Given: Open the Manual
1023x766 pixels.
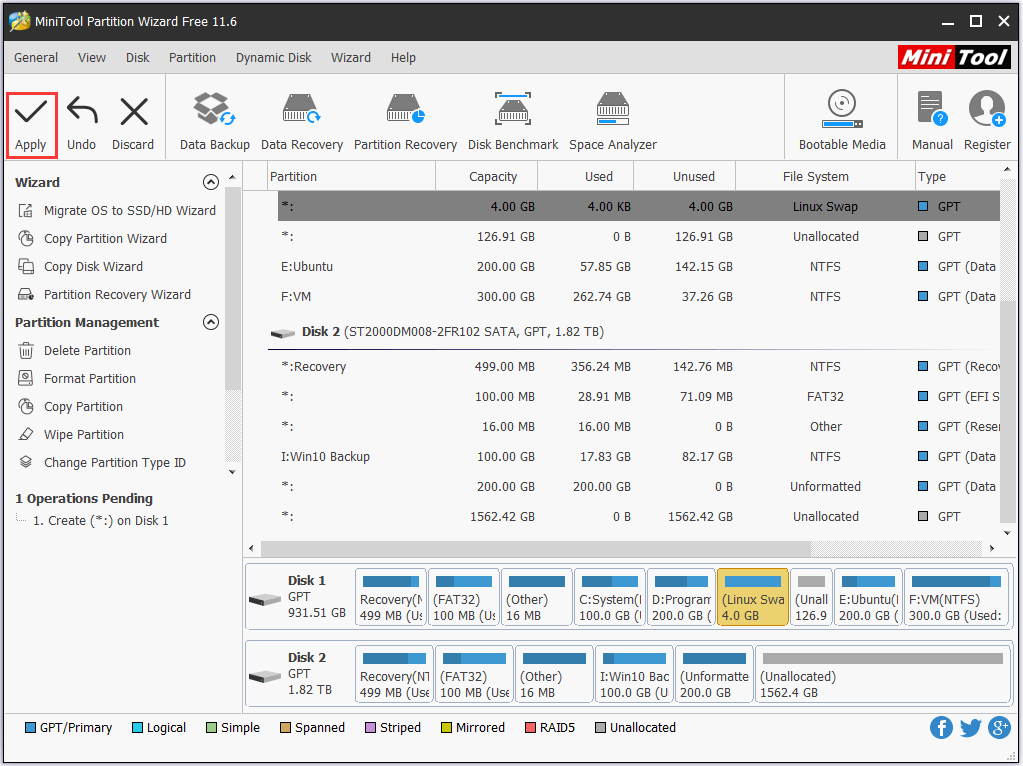Looking at the screenshot, I should [x=932, y=123].
